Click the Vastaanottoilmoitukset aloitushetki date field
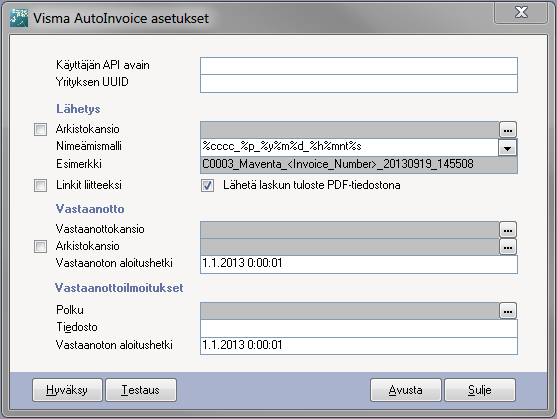 359,346
